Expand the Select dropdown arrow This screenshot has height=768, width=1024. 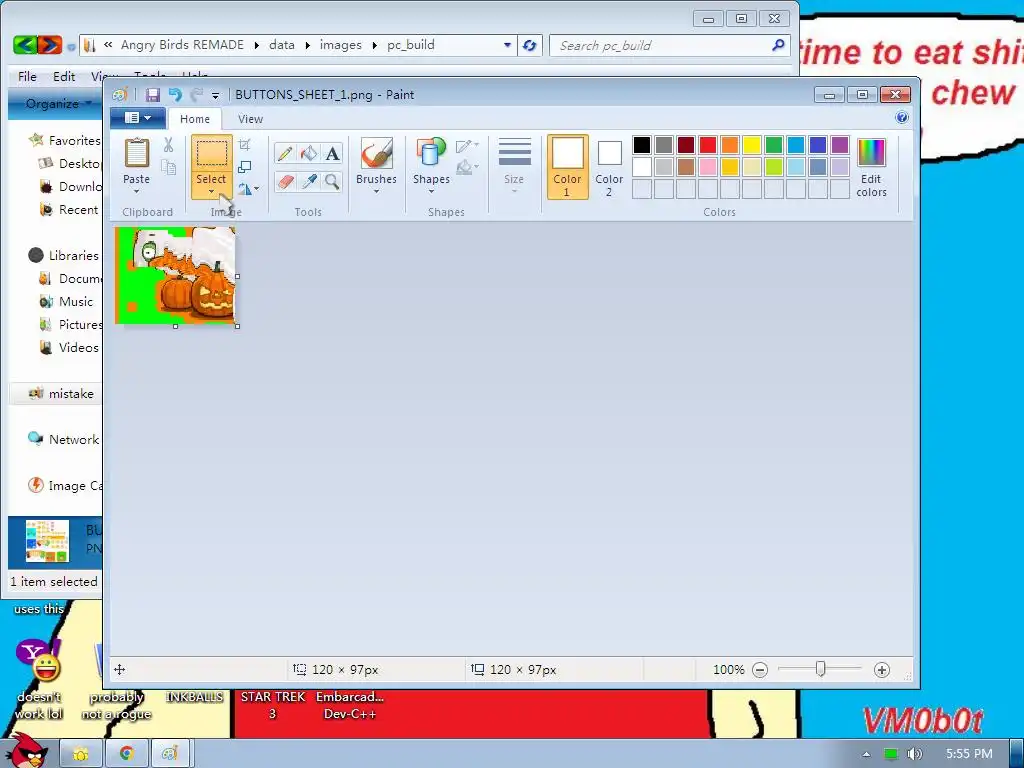pyautogui.click(x=211, y=191)
